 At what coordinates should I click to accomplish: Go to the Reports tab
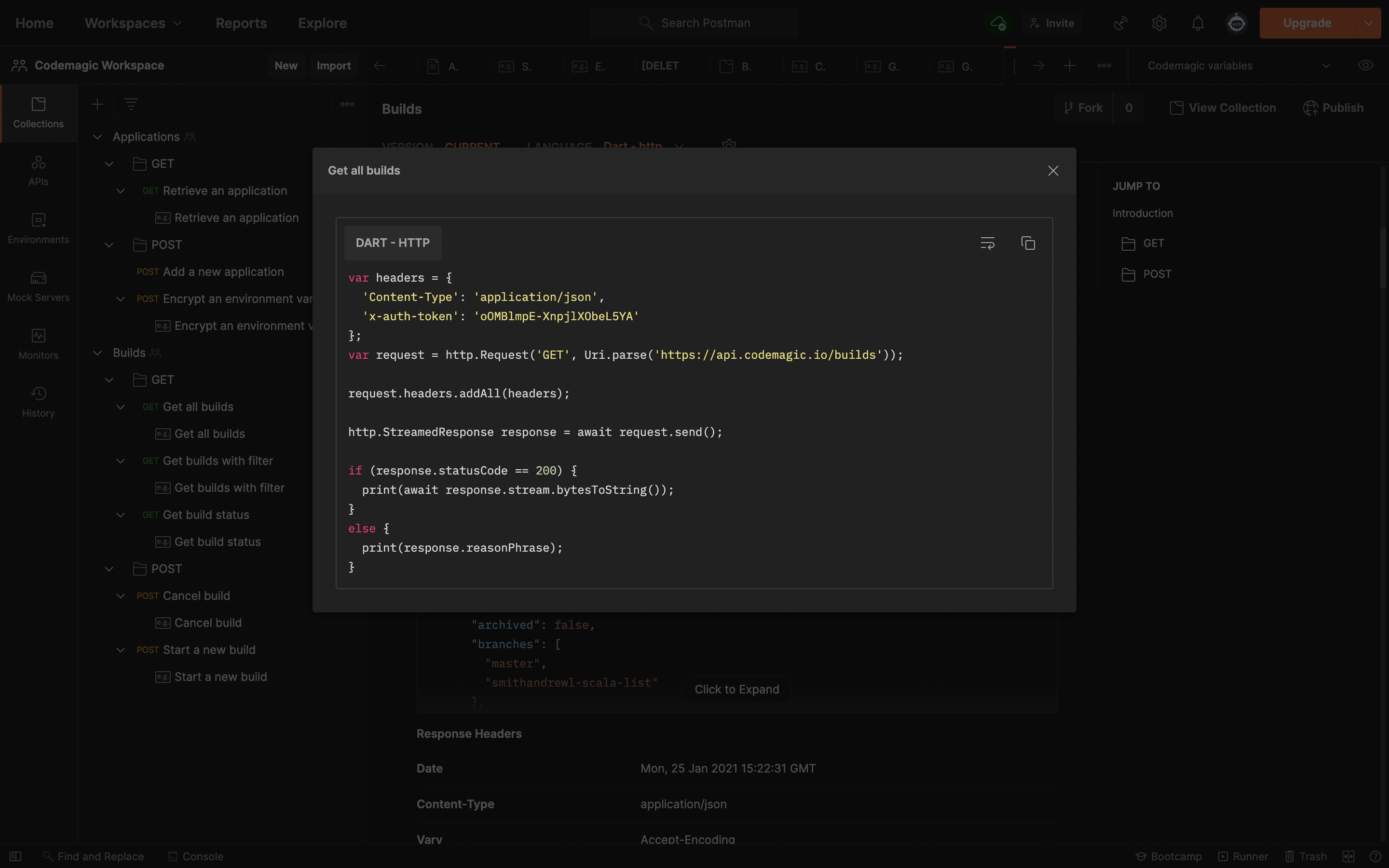(x=241, y=23)
